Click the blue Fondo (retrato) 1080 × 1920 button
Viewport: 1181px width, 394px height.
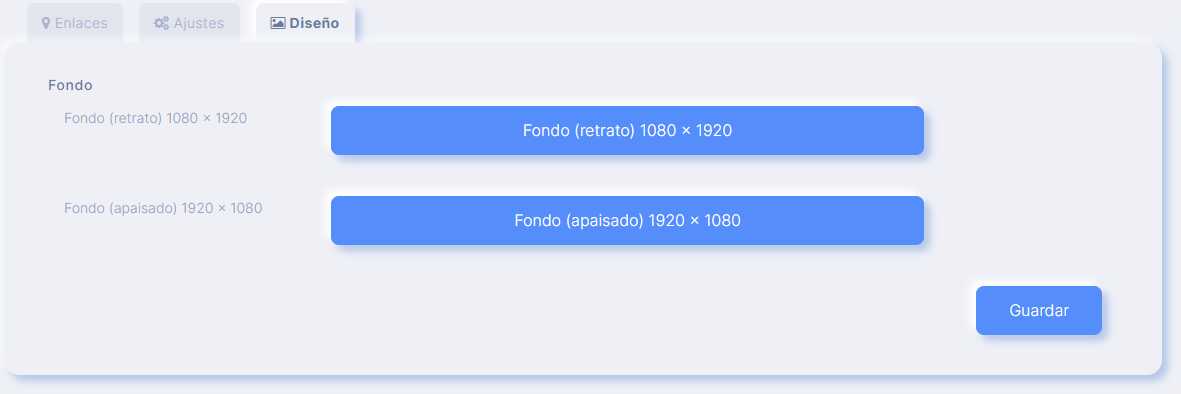627,130
